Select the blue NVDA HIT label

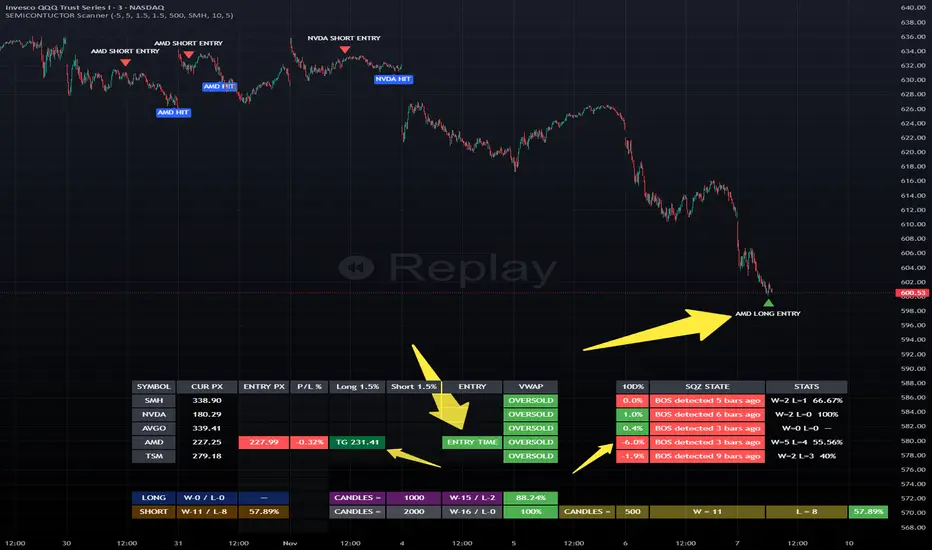coord(393,79)
